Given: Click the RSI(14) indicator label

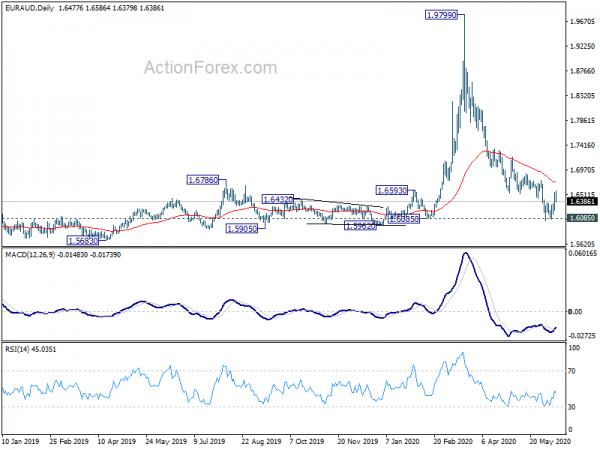Looking at the screenshot, I should coord(18,349).
